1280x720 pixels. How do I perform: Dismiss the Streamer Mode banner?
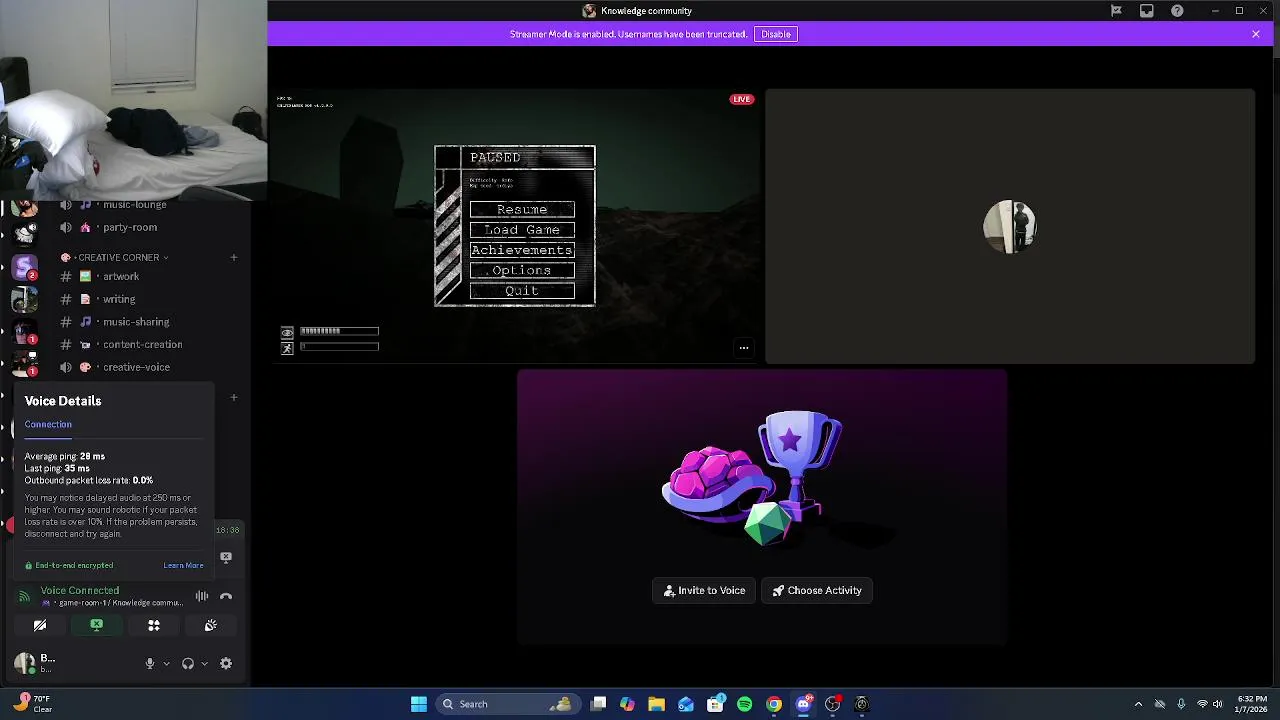1256,34
